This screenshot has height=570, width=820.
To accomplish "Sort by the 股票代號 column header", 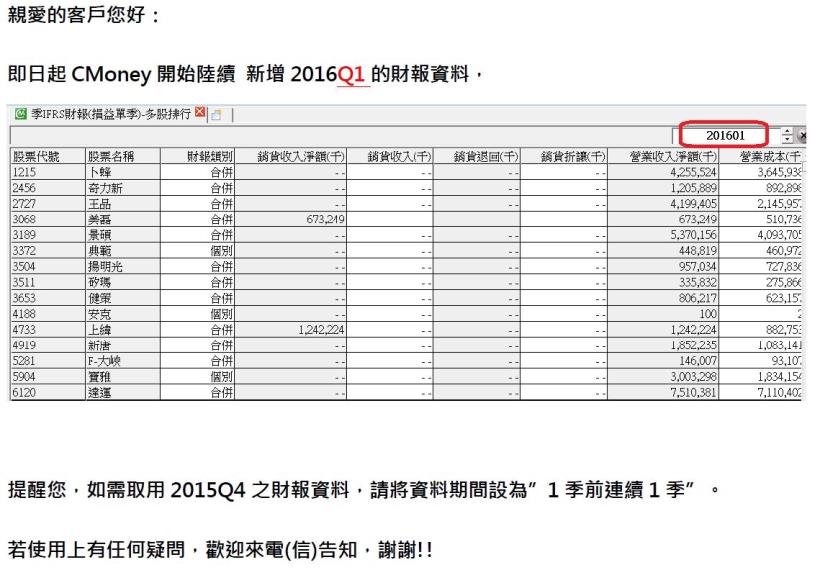I will click(x=48, y=156).
